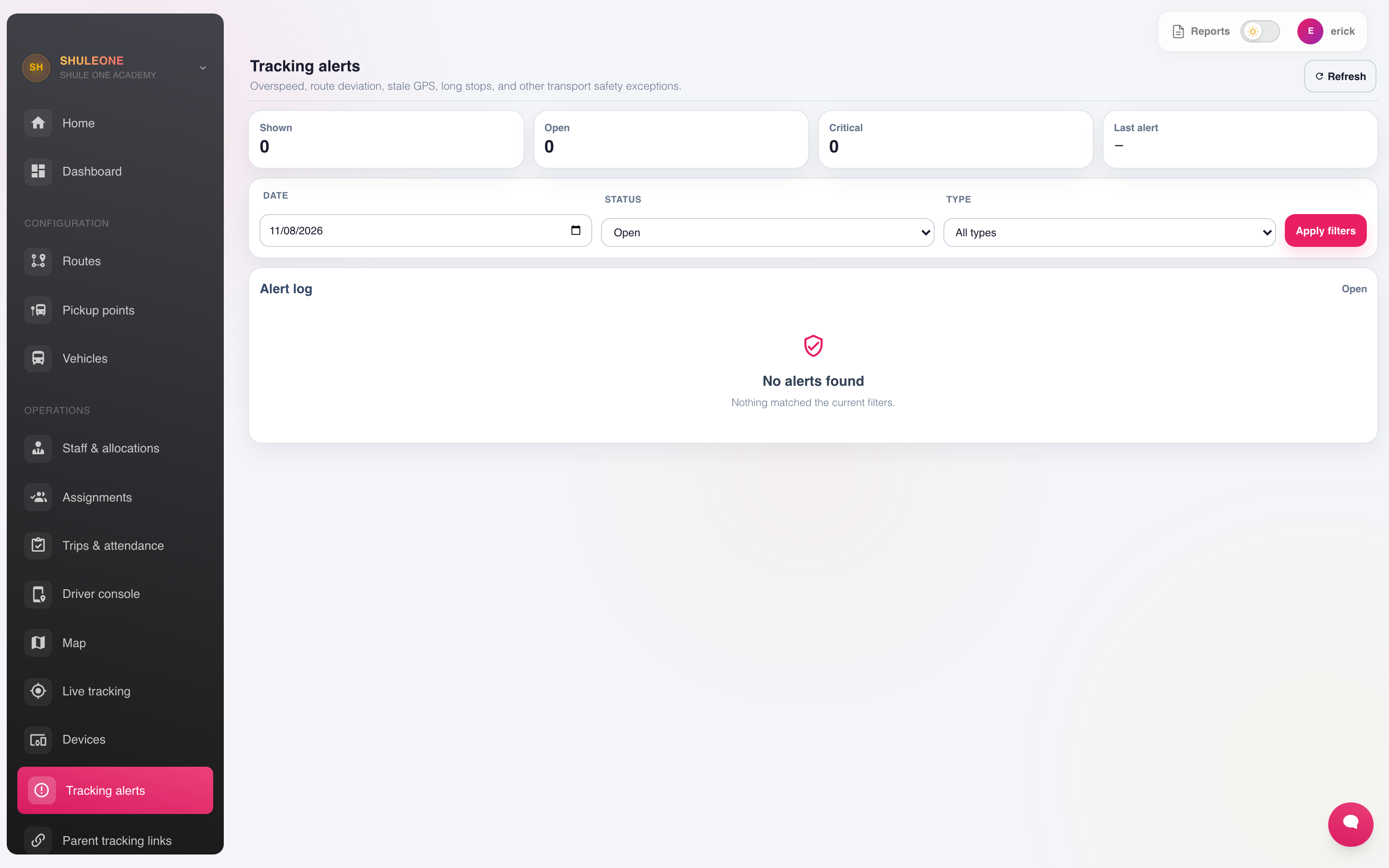Click the Critical stat card
1389x868 pixels.
click(955, 139)
